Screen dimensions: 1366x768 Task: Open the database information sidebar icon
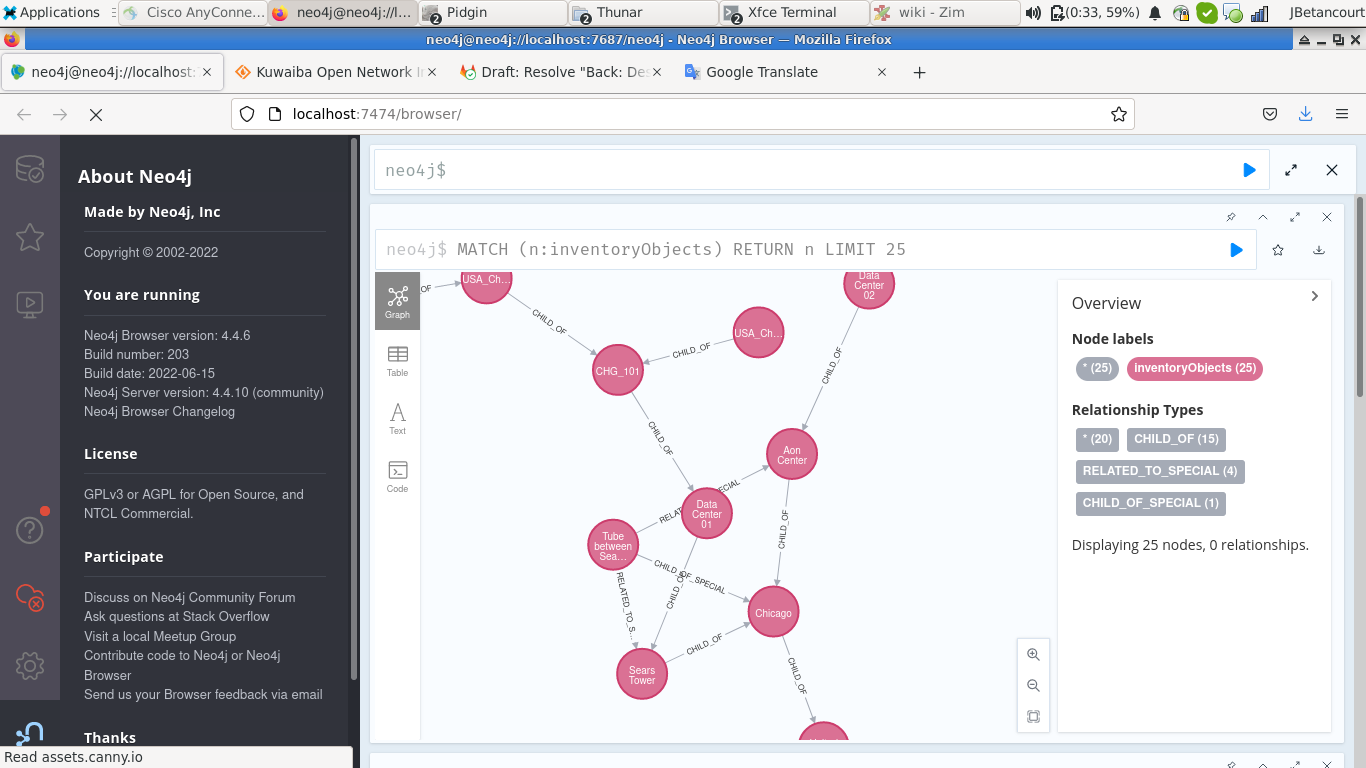[30, 169]
